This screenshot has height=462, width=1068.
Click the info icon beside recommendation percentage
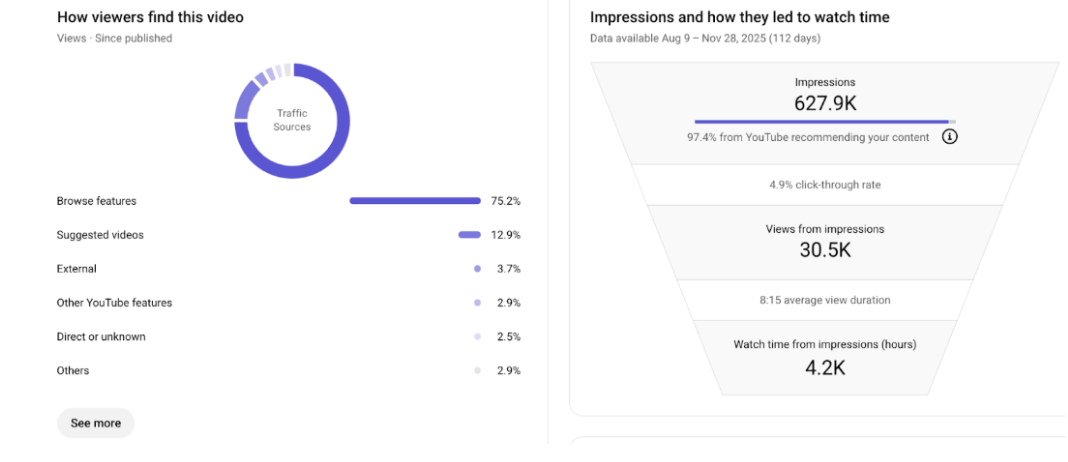tap(950, 137)
